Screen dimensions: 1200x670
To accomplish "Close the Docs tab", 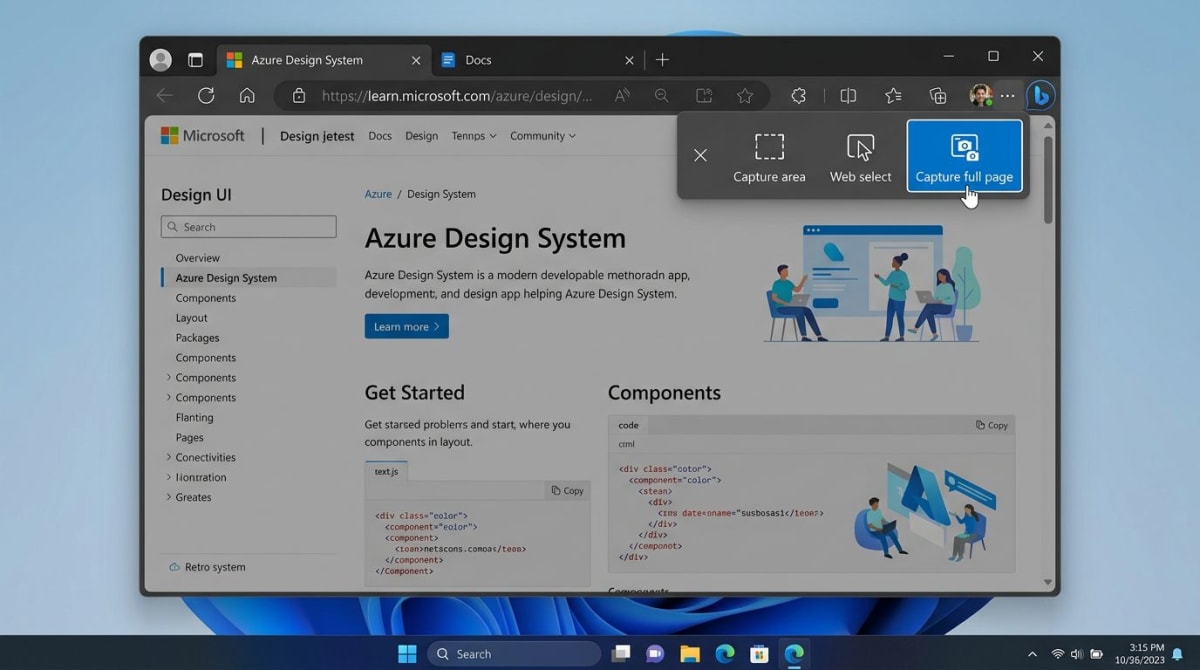I will click(x=629, y=60).
